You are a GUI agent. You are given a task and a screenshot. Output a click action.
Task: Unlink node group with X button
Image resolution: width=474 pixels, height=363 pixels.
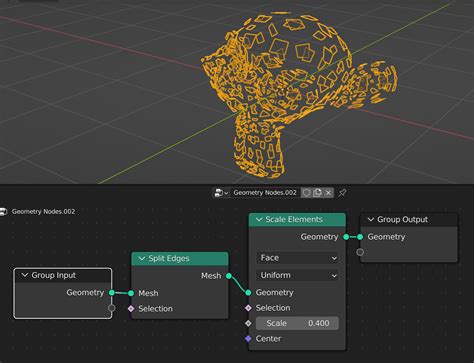click(x=328, y=193)
